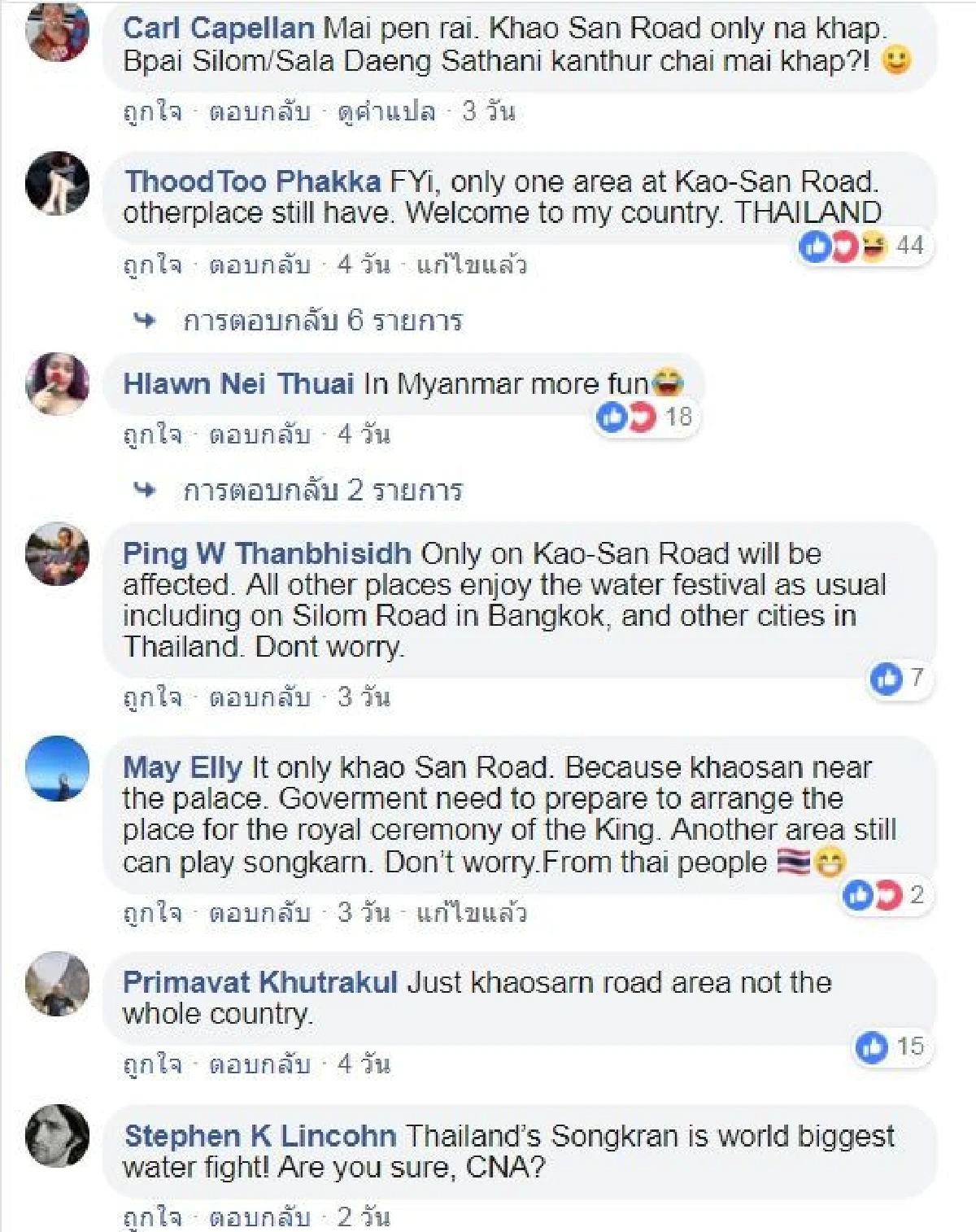See translation of Carl Capellan's comment

386,111
